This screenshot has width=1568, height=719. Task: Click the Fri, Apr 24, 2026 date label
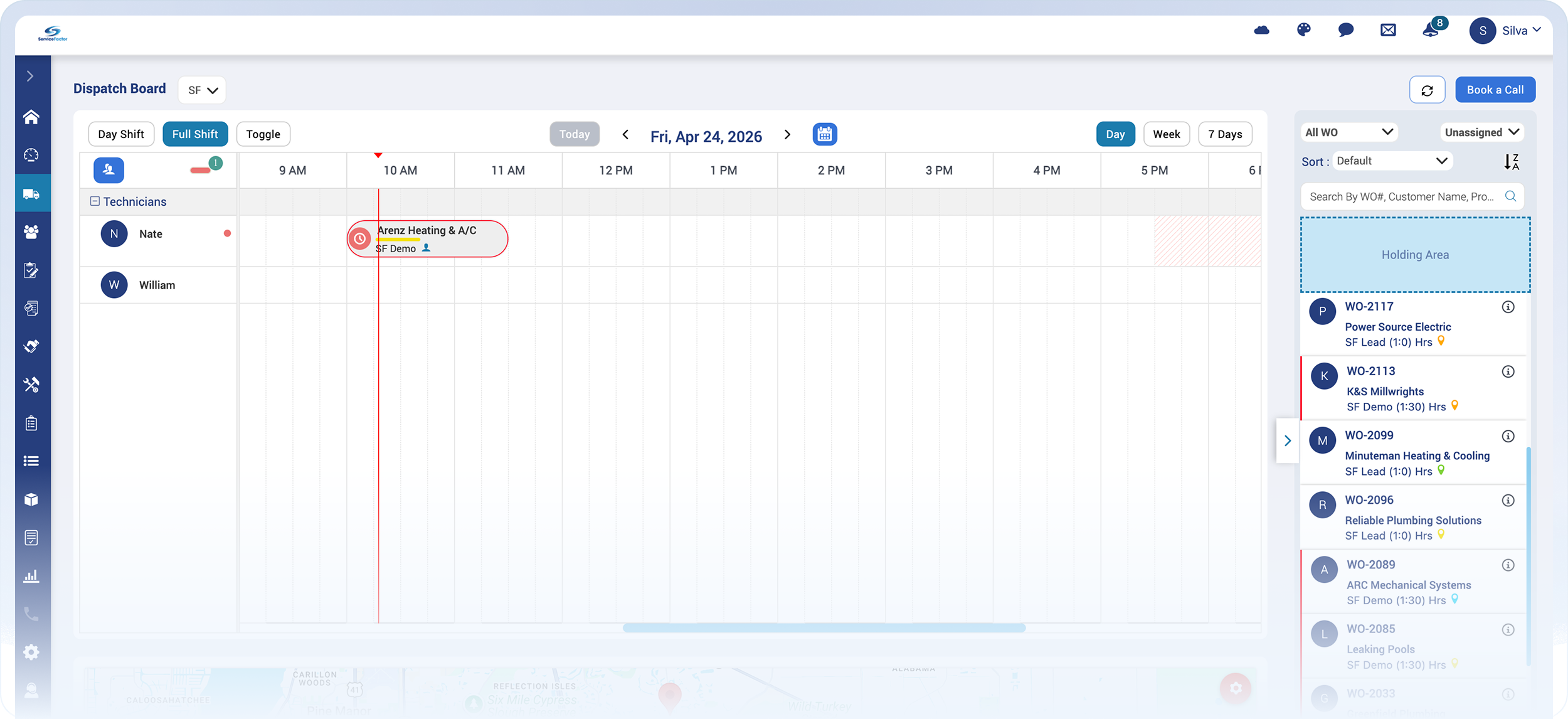[706, 136]
